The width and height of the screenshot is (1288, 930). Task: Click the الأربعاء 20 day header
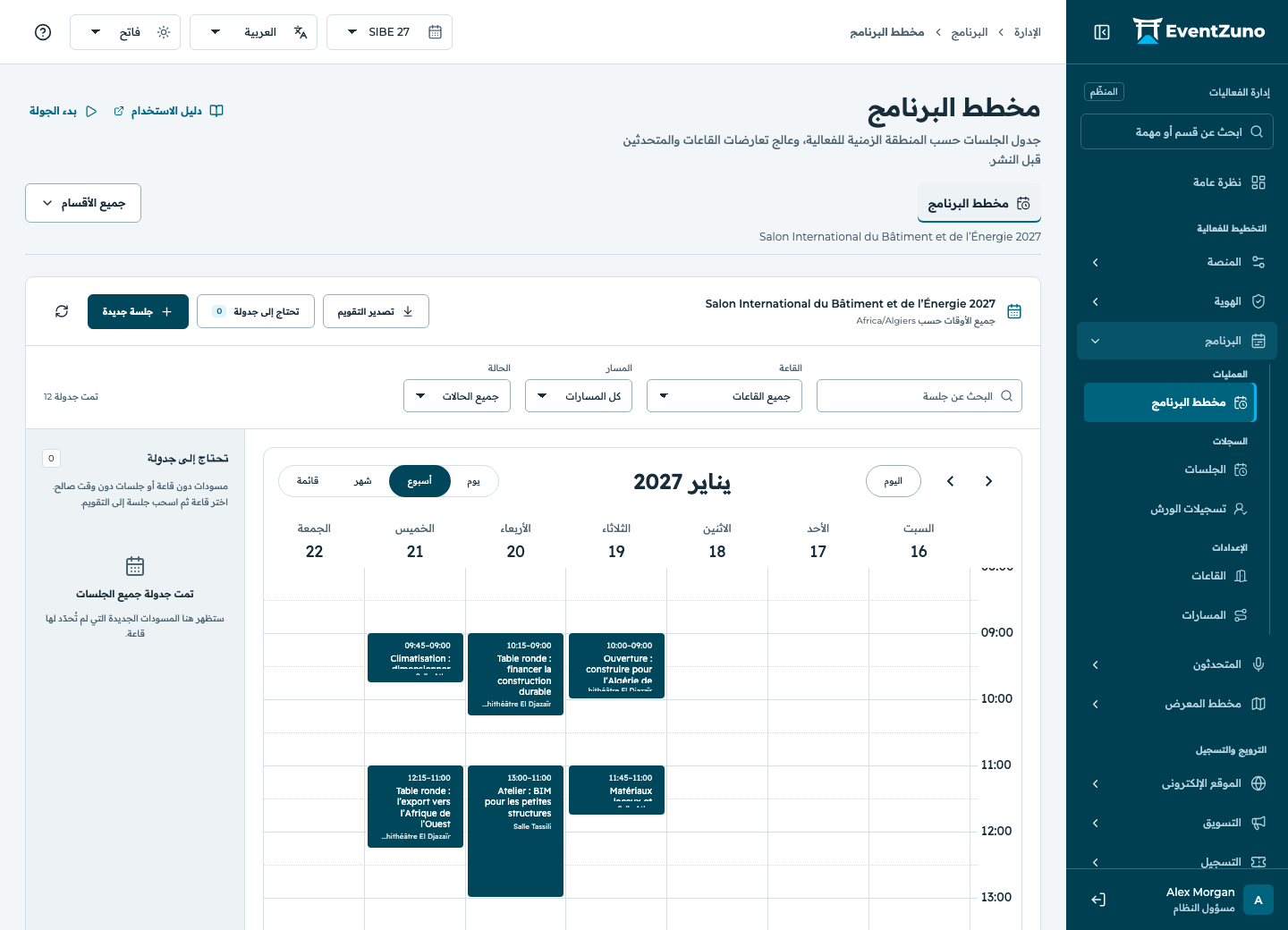pyautogui.click(x=516, y=541)
